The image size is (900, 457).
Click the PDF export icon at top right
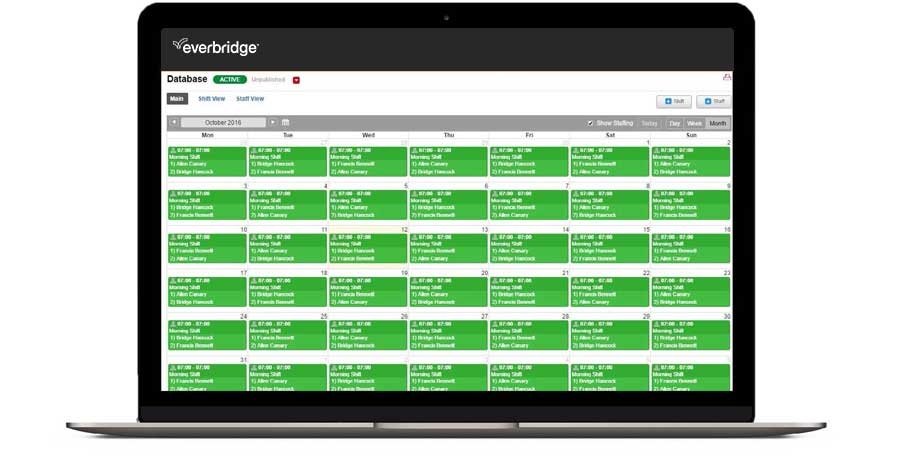[726, 78]
